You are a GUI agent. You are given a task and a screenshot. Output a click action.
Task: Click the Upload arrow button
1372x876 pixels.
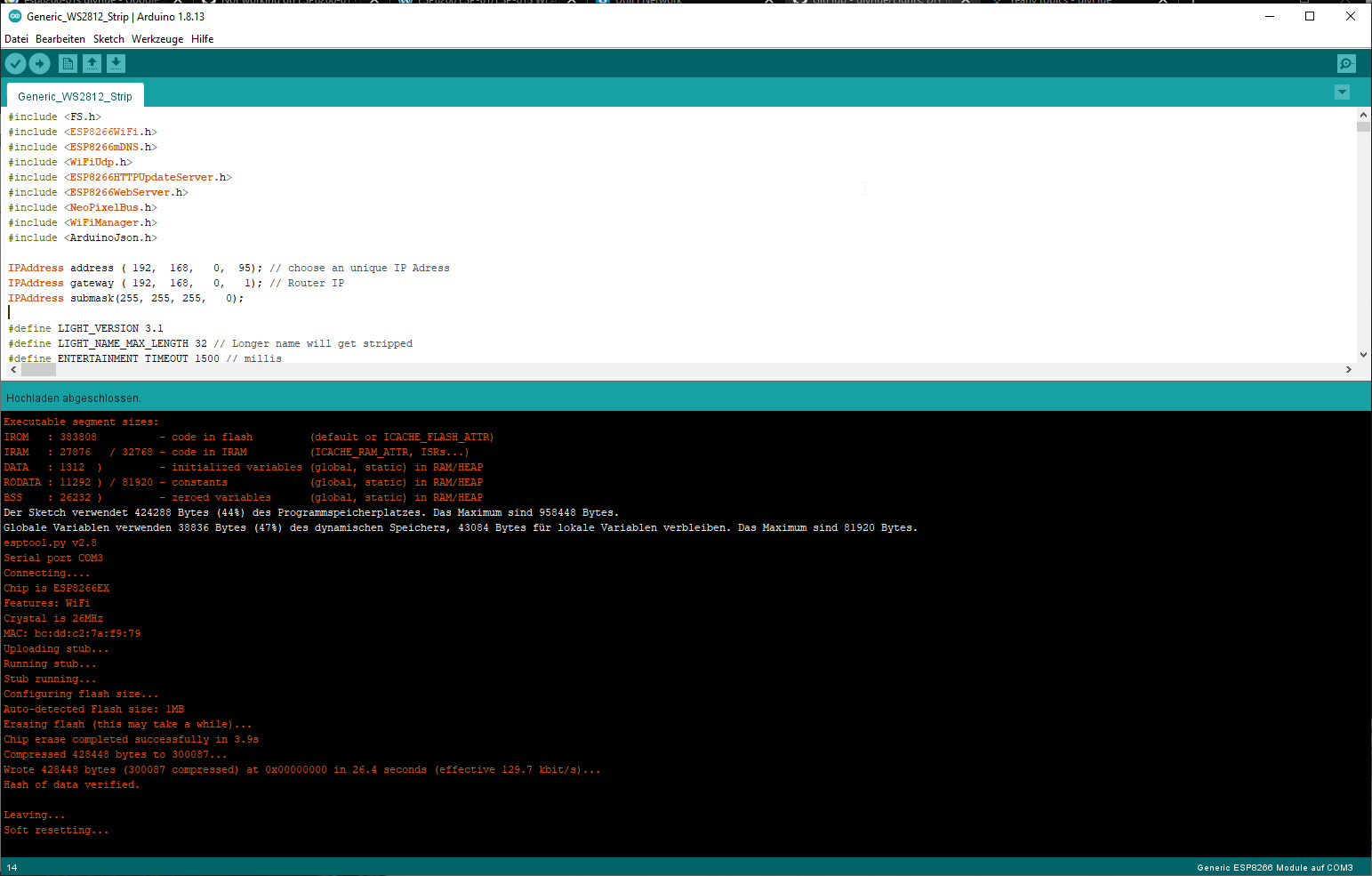coord(39,63)
